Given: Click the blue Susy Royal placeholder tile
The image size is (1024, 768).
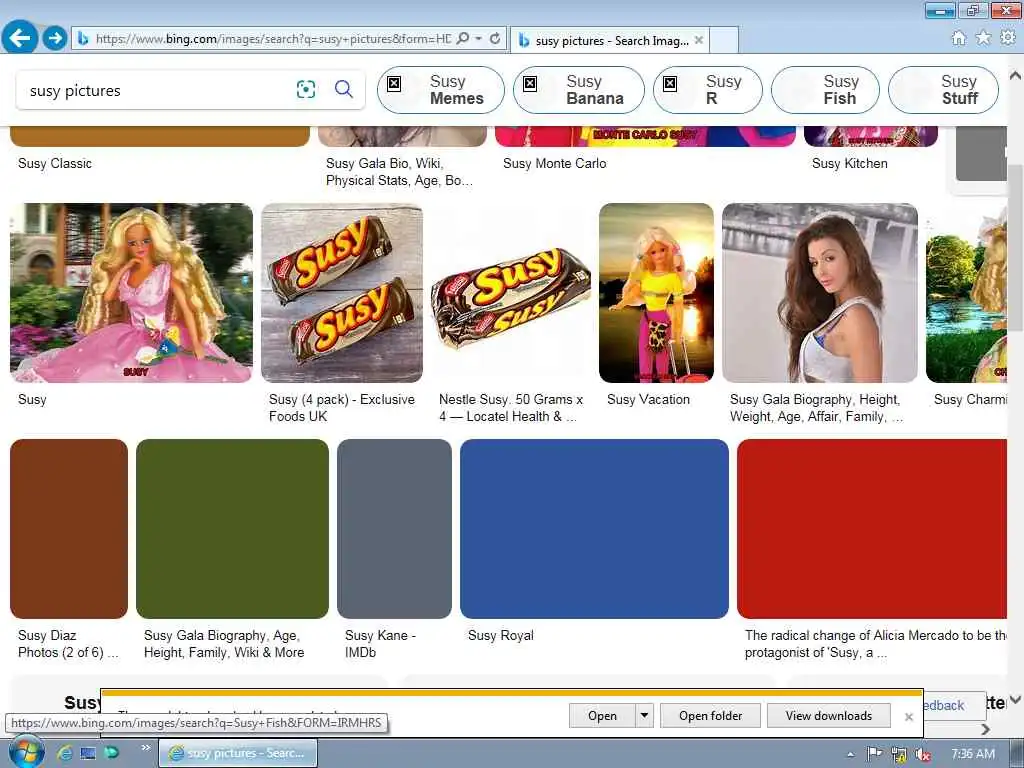Looking at the screenshot, I should click(x=594, y=529).
